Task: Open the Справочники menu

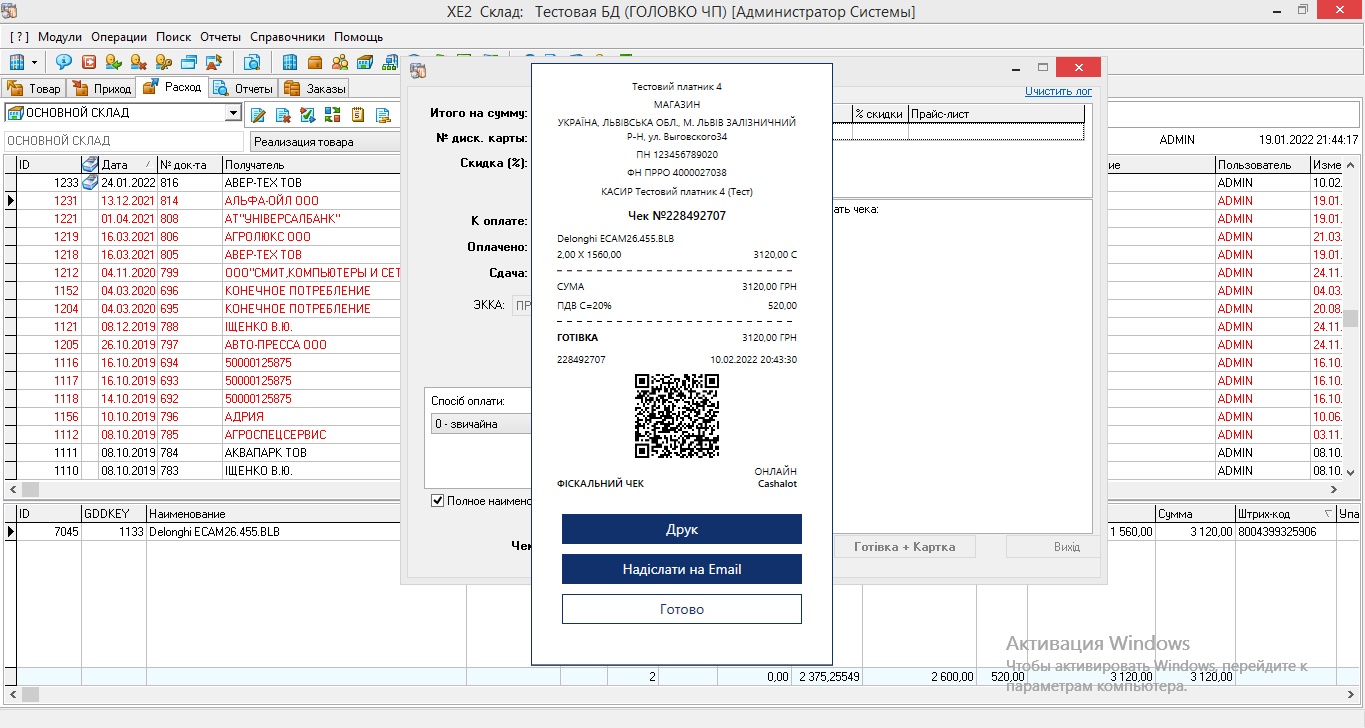Action: tap(287, 37)
